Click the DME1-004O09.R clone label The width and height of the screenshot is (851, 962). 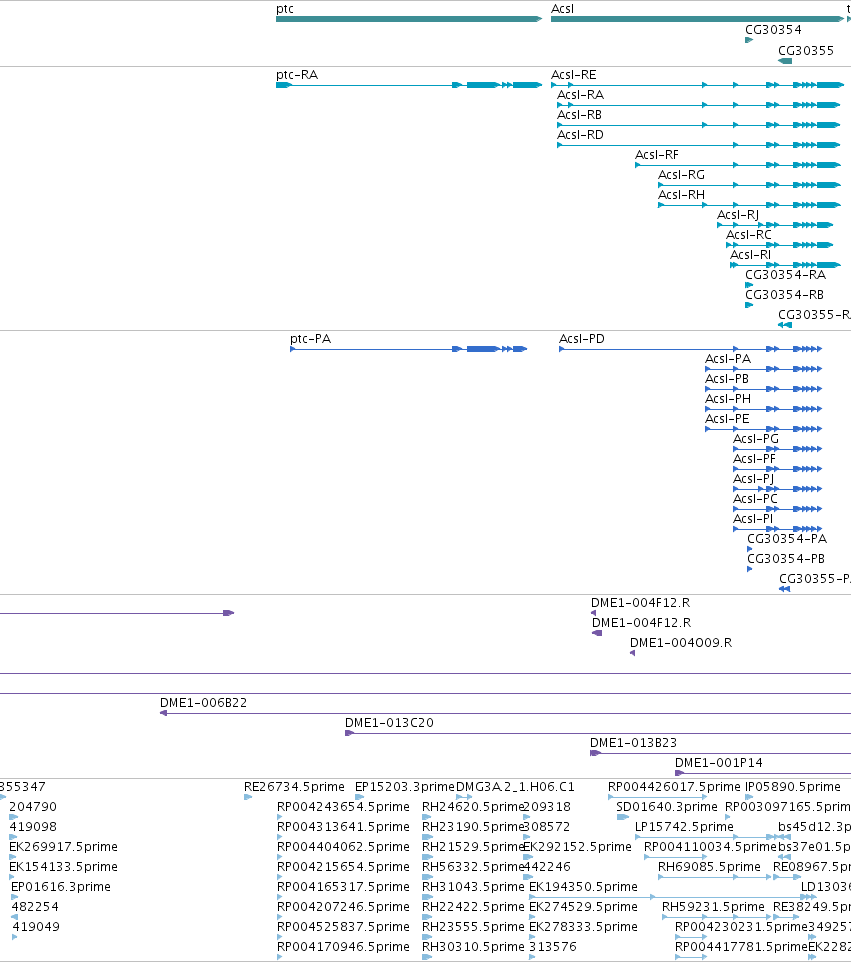coord(681,642)
